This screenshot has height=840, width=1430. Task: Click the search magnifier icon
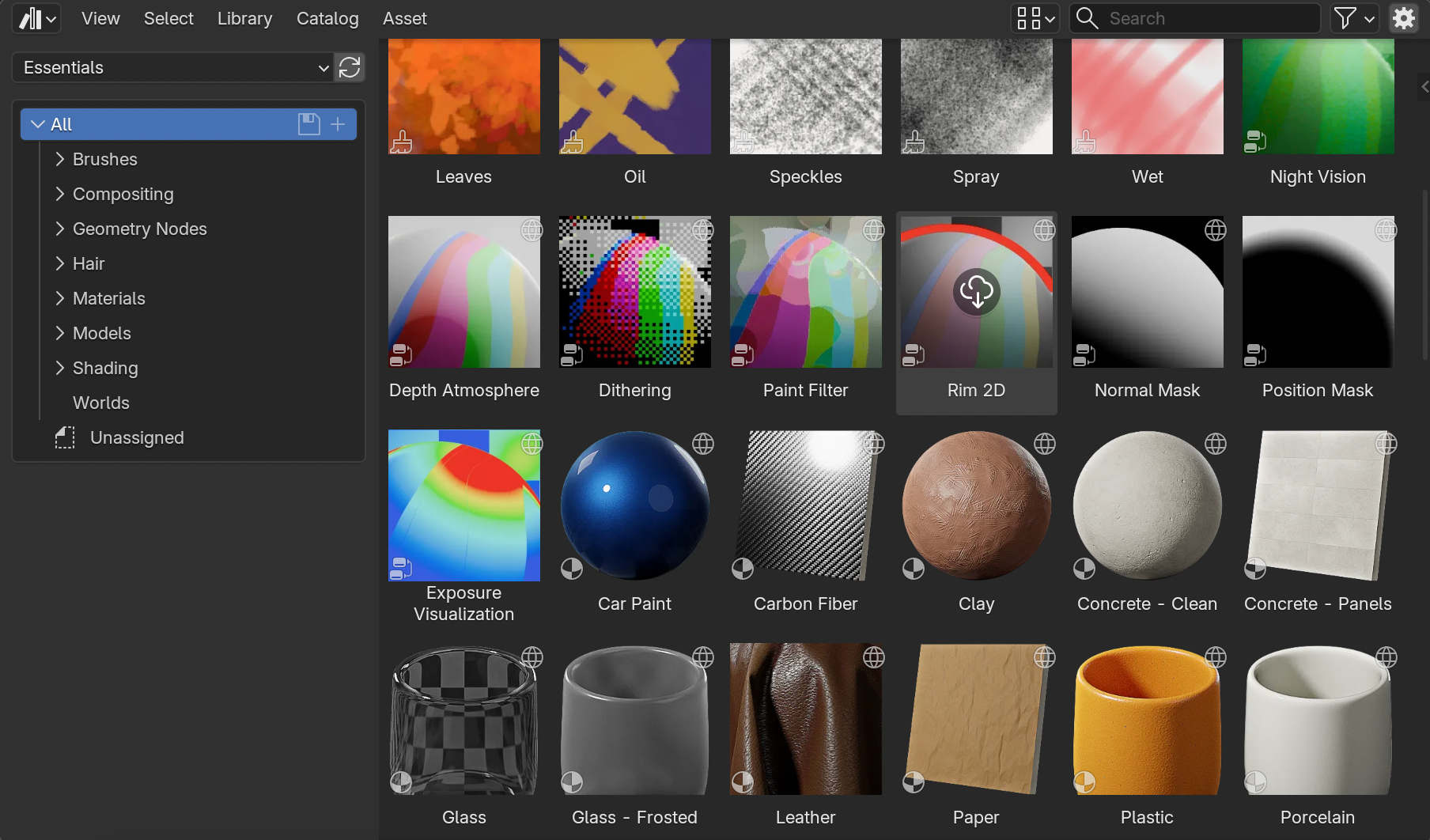(1088, 18)
